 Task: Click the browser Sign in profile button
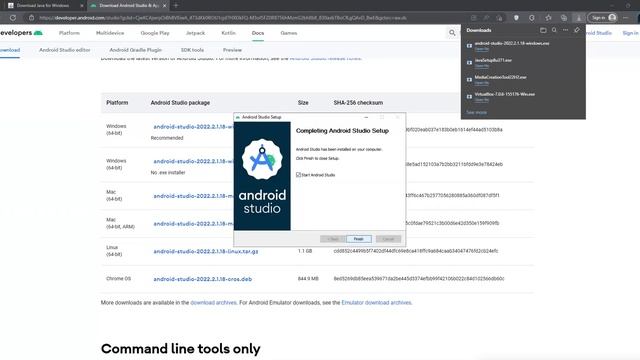coord(603,18)
